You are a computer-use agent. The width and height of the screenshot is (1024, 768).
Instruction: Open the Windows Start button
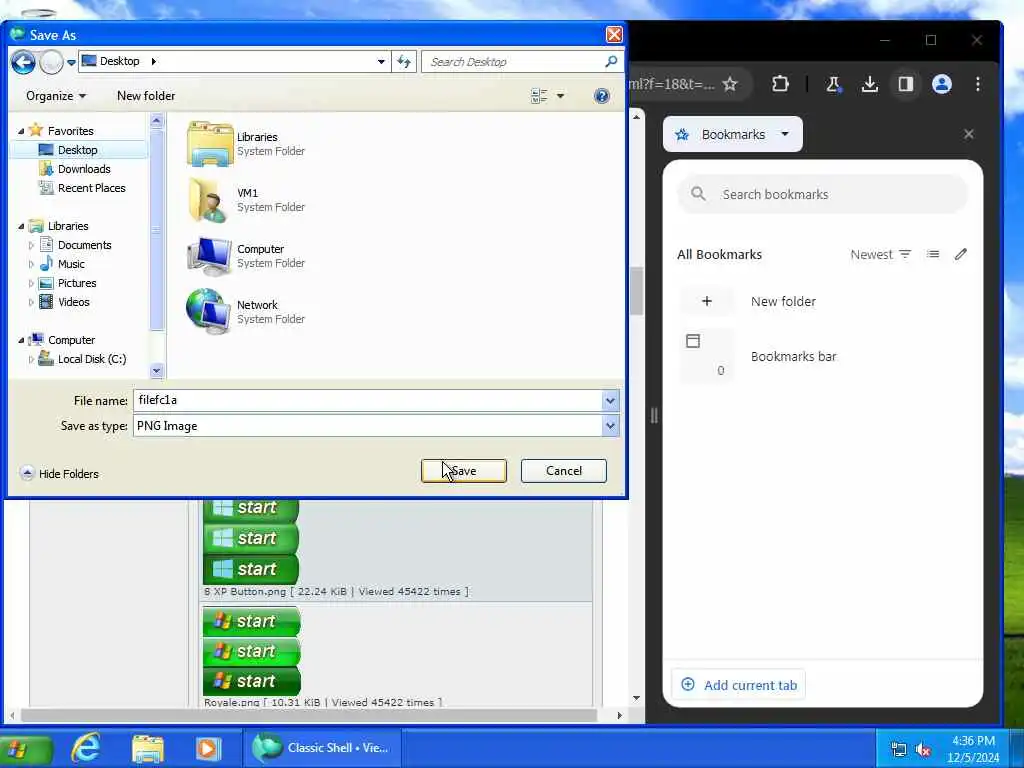(x=25, y=748)
